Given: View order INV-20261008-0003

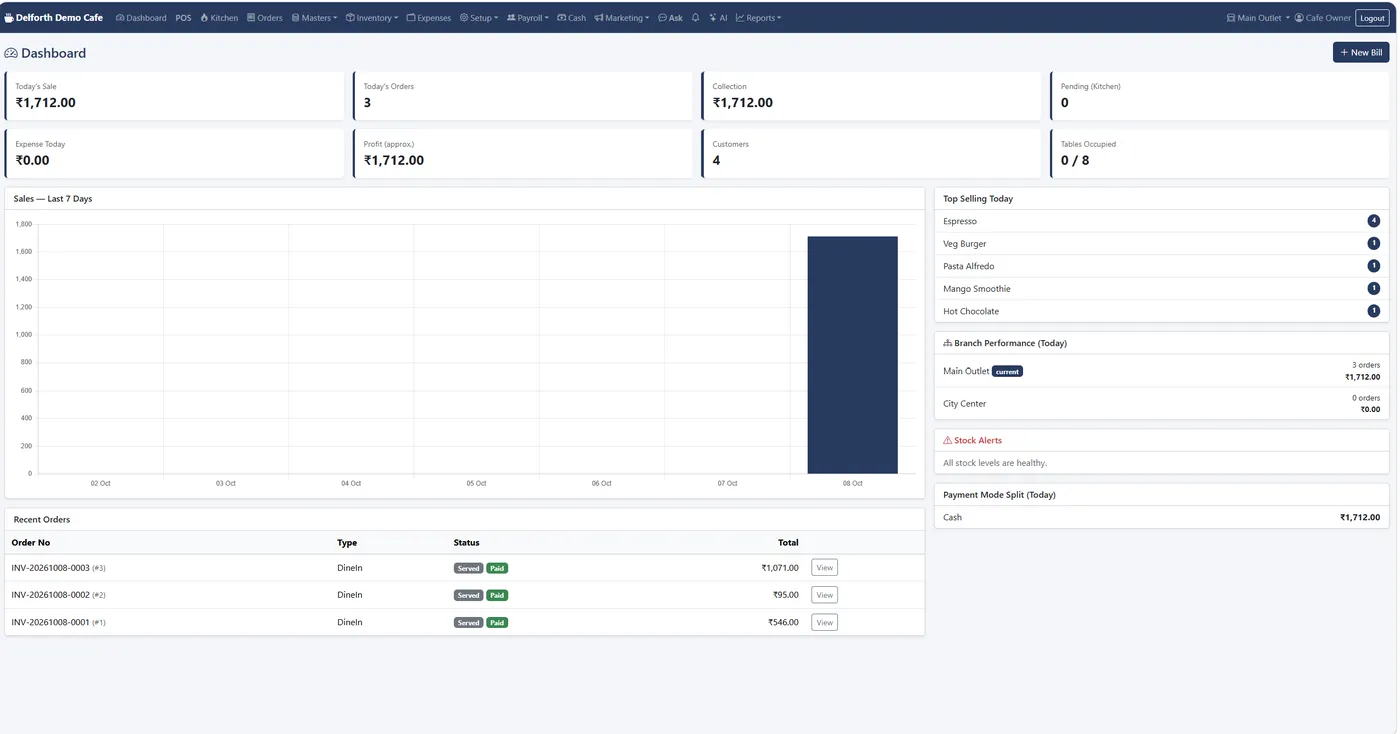Looking at the screenshot, I should pos(824,568).
